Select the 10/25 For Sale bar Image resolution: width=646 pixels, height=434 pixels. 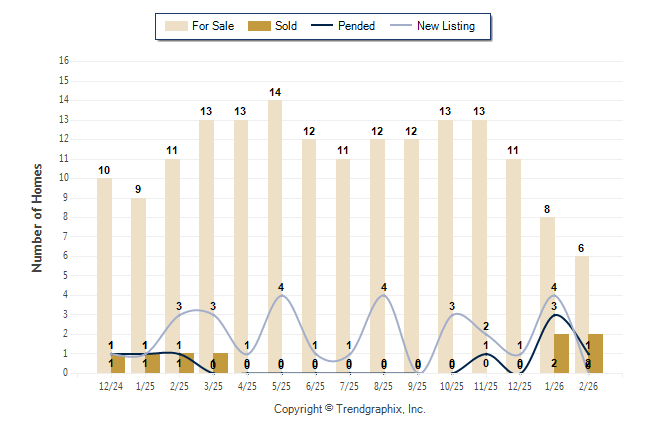tap(445, 246)
